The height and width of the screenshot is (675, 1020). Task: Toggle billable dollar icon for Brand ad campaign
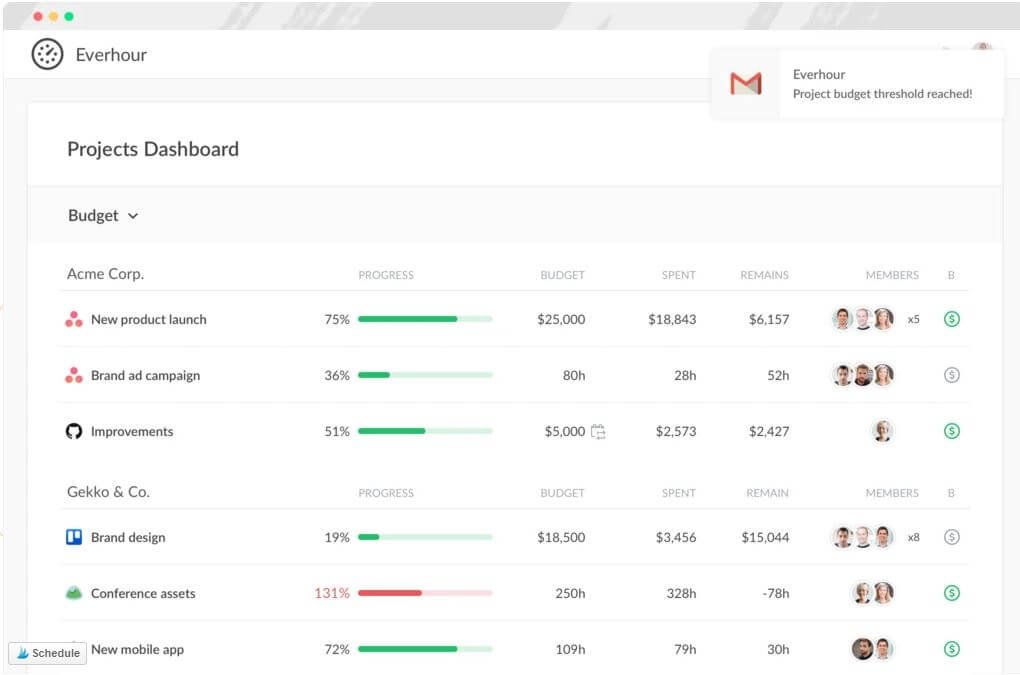pyautogui.click(x=951, y=376)
